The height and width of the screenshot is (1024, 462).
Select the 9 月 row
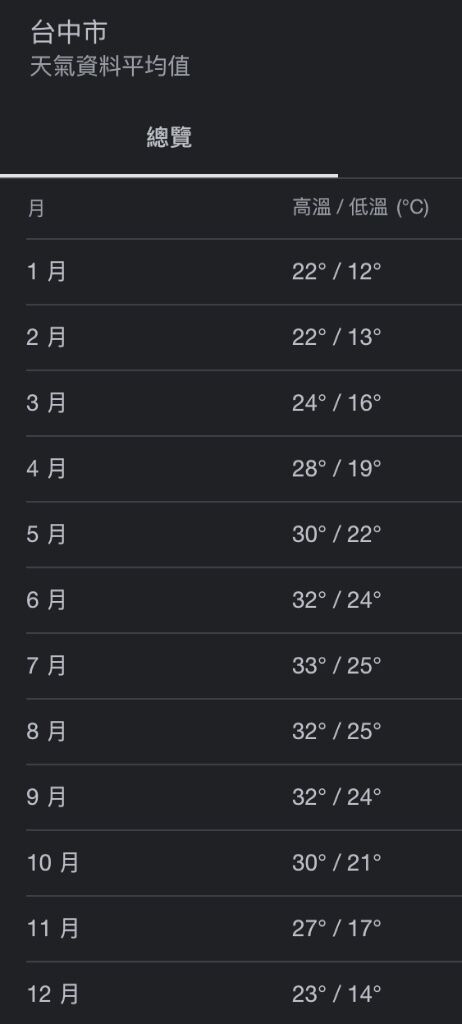tap(244, 797)
